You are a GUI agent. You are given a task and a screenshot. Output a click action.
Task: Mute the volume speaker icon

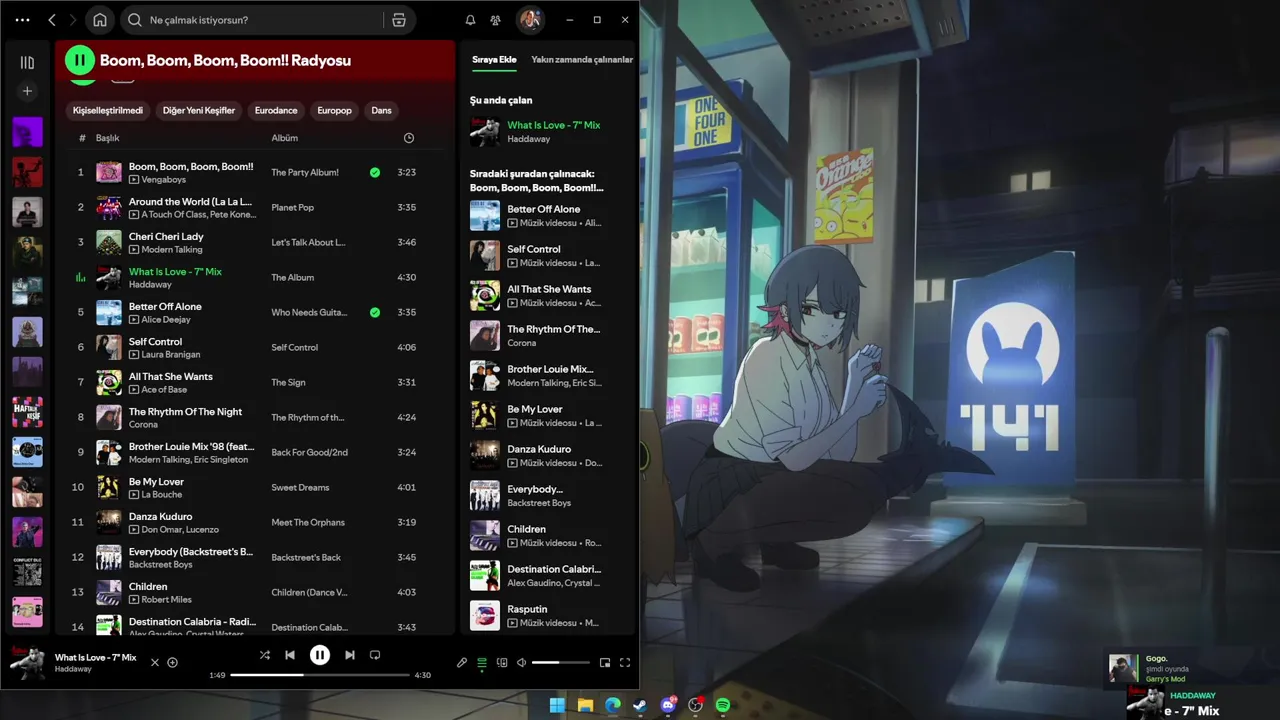click(x=521, y=662)
